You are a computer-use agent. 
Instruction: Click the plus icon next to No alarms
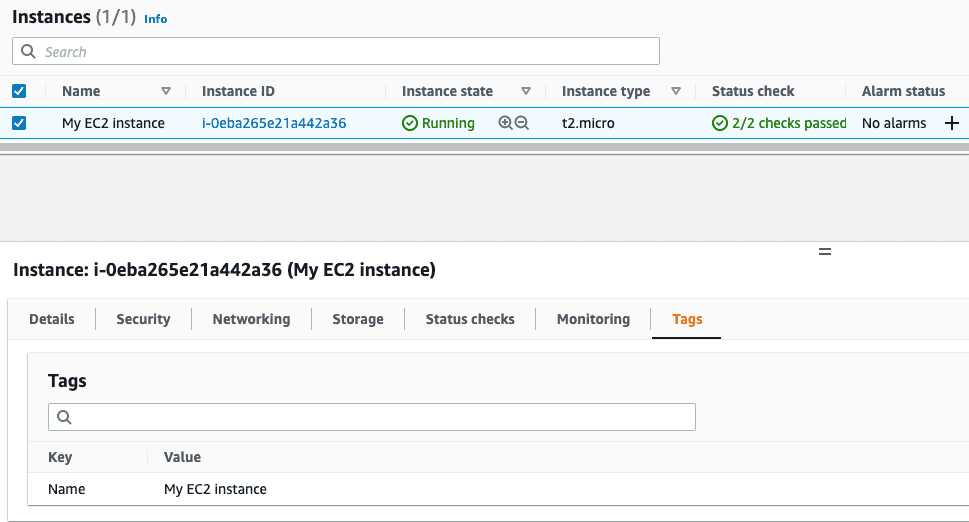(952, 123)
